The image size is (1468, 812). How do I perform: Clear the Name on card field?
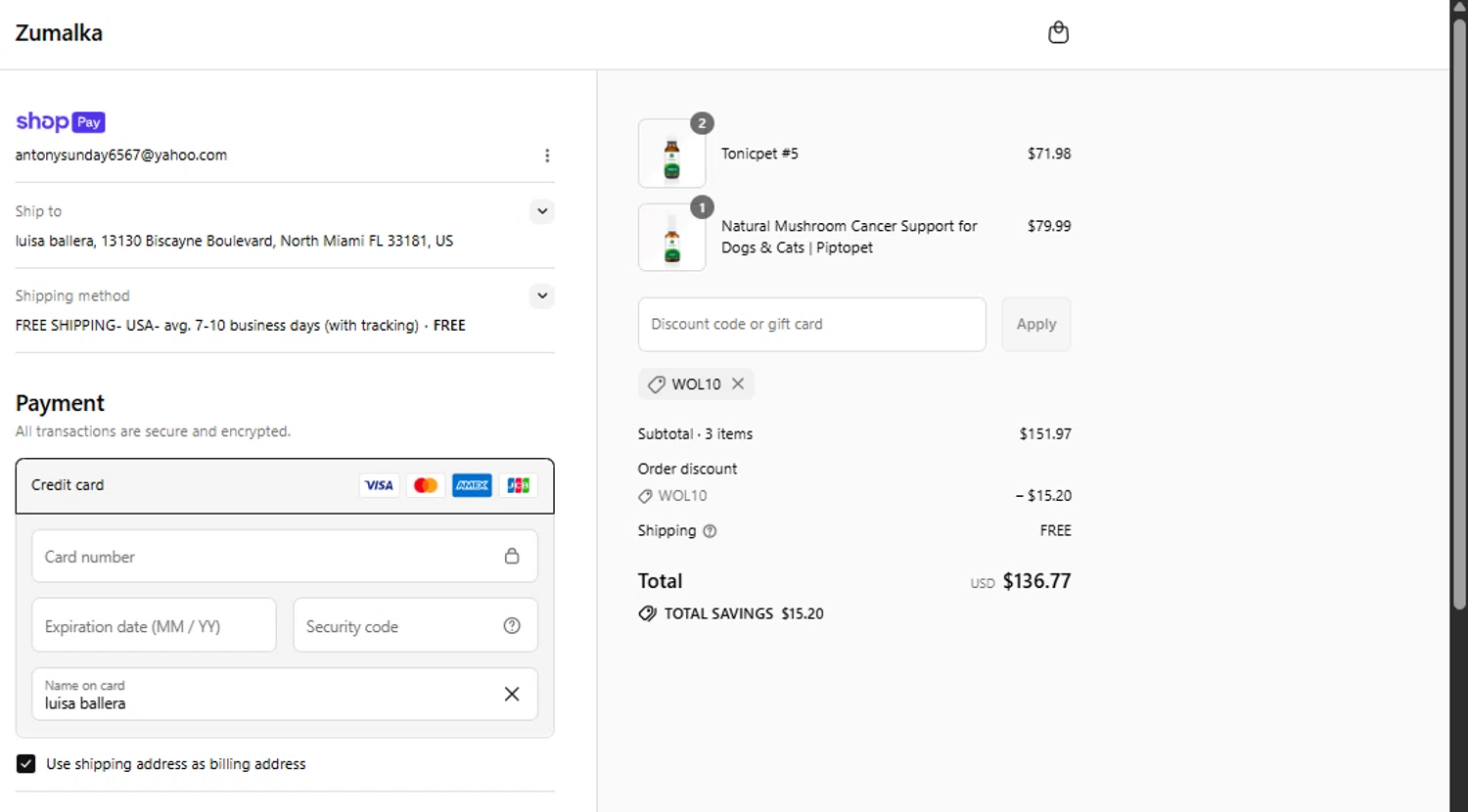tap(512, 694)
